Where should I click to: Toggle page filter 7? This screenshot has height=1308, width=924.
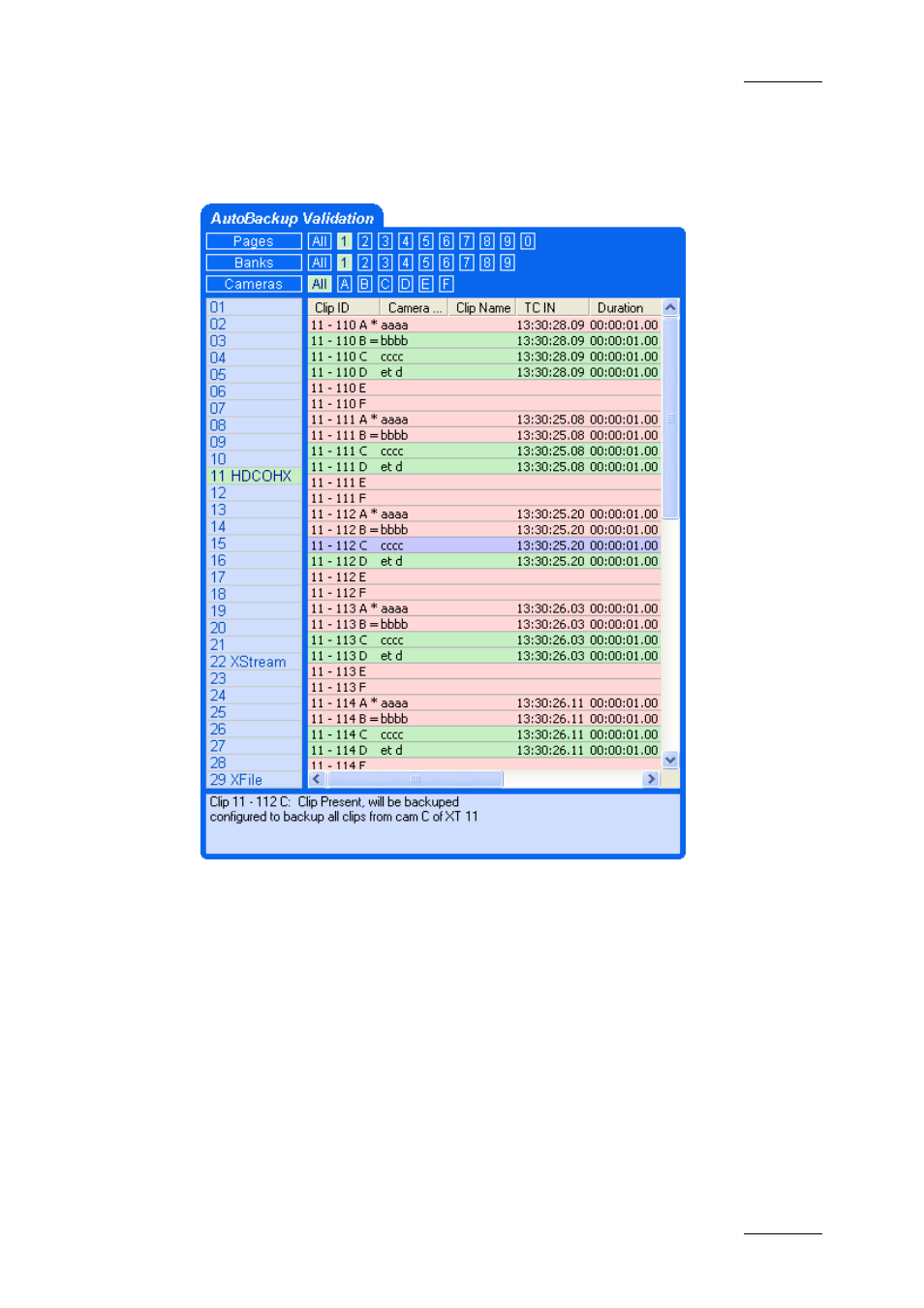tap(467, 241)
